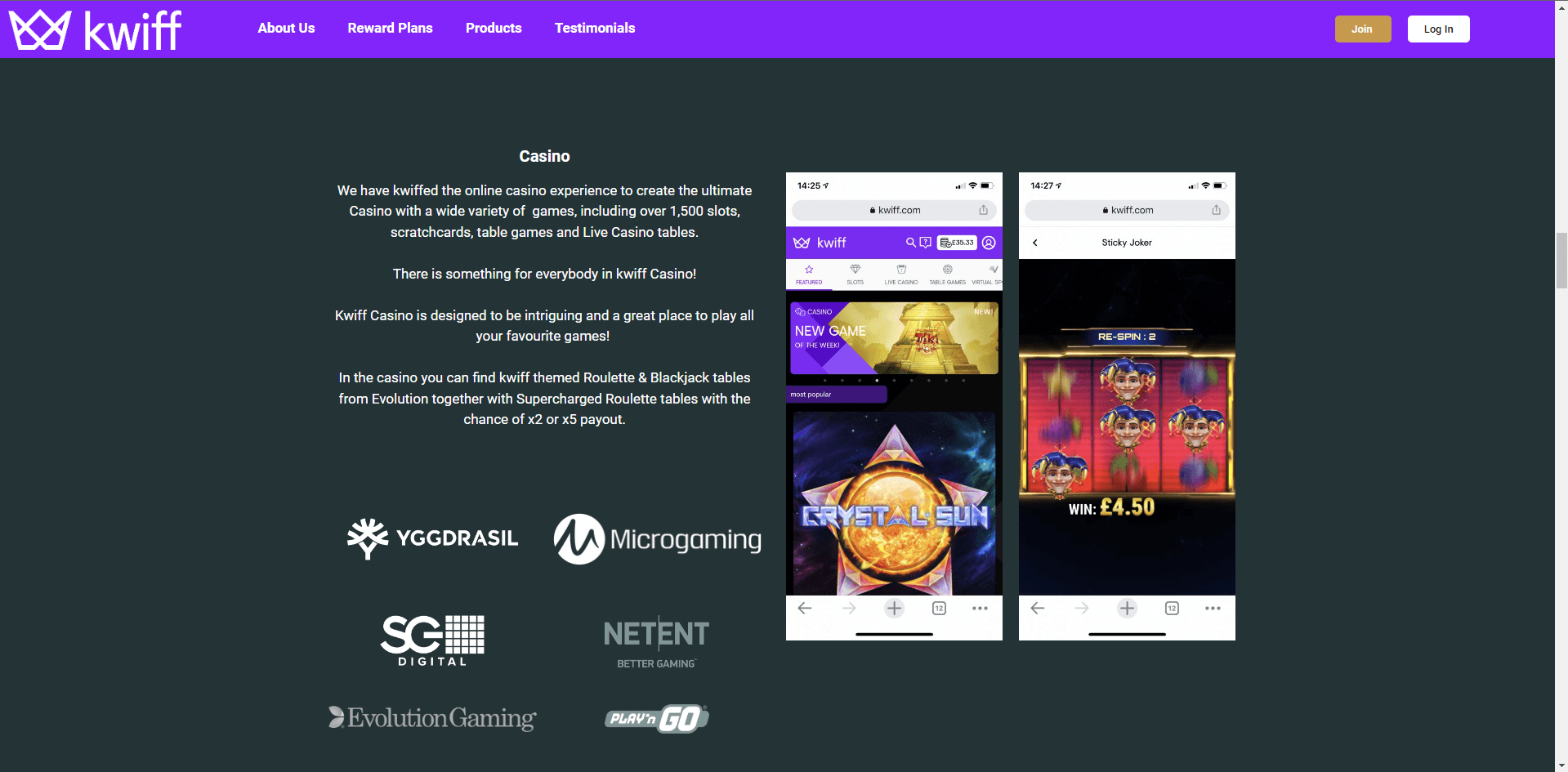1568x772 pixels.
Task: Click the search icon in the phone kwiff header
Action: point(910,243)
